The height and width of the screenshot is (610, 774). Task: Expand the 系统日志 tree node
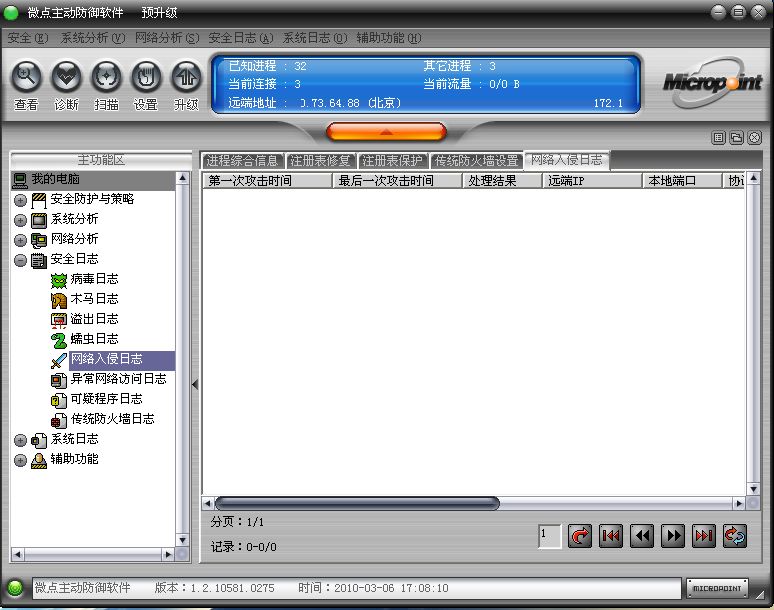point(20,440)
